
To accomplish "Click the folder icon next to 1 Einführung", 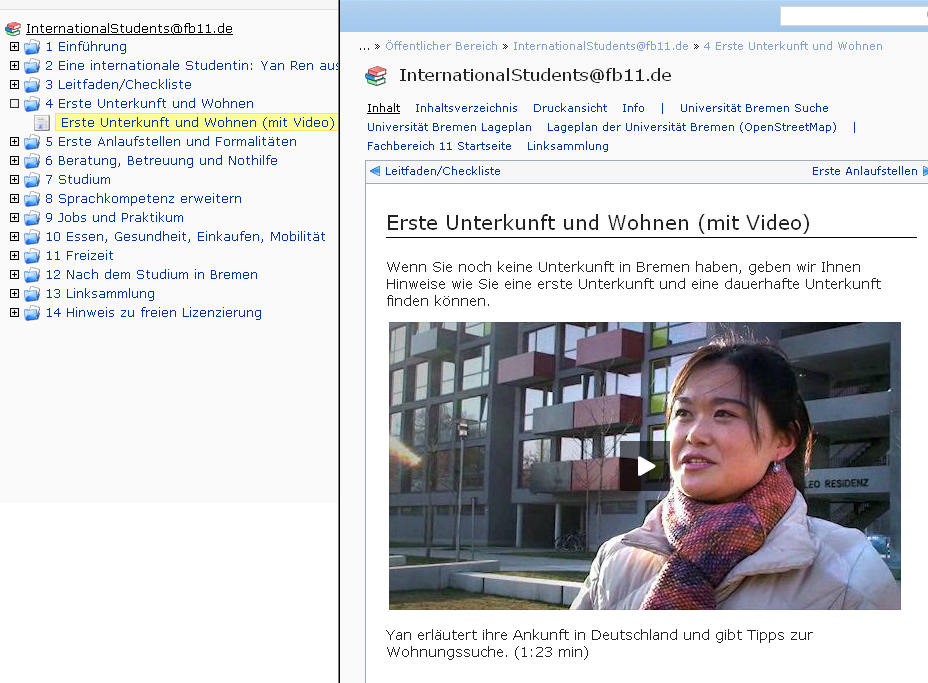I will click(x=32, y=47).
